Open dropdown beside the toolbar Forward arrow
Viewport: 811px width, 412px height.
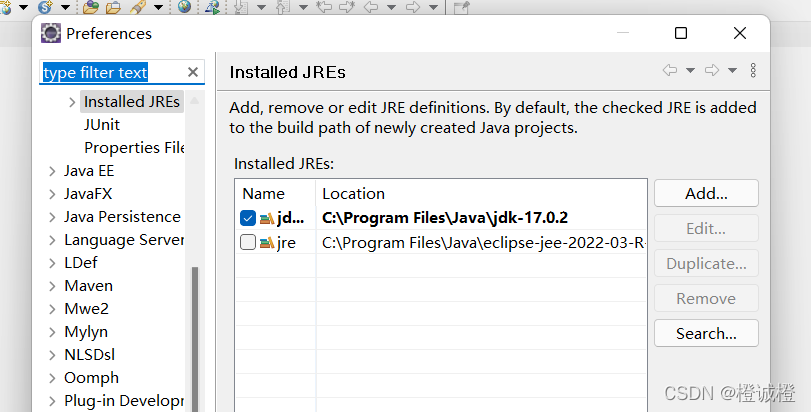click(433, 7)
